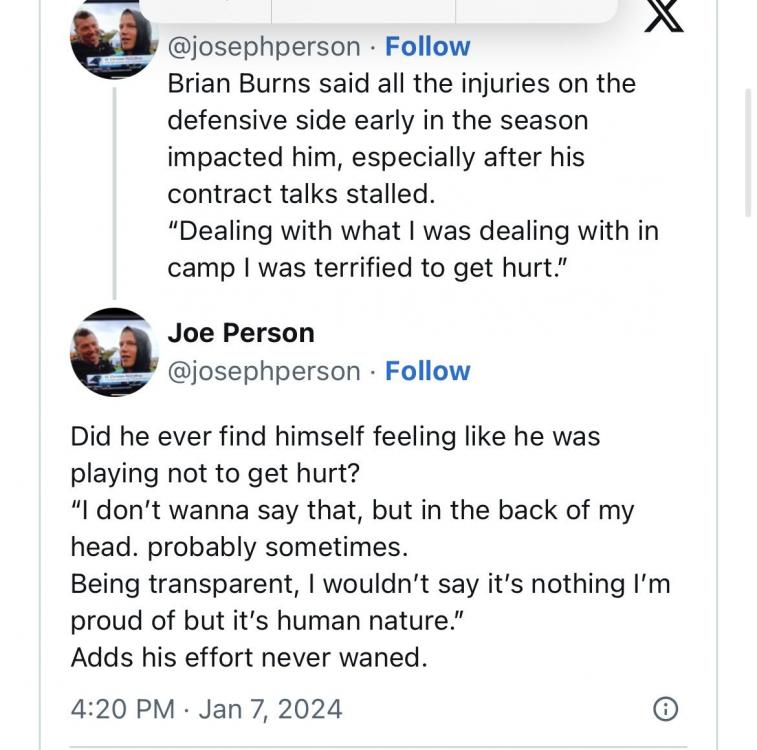The width and height of the screenshot is (757, 750).
Task: Tap the right segment of top popup
Action: (x=535, y=10)
